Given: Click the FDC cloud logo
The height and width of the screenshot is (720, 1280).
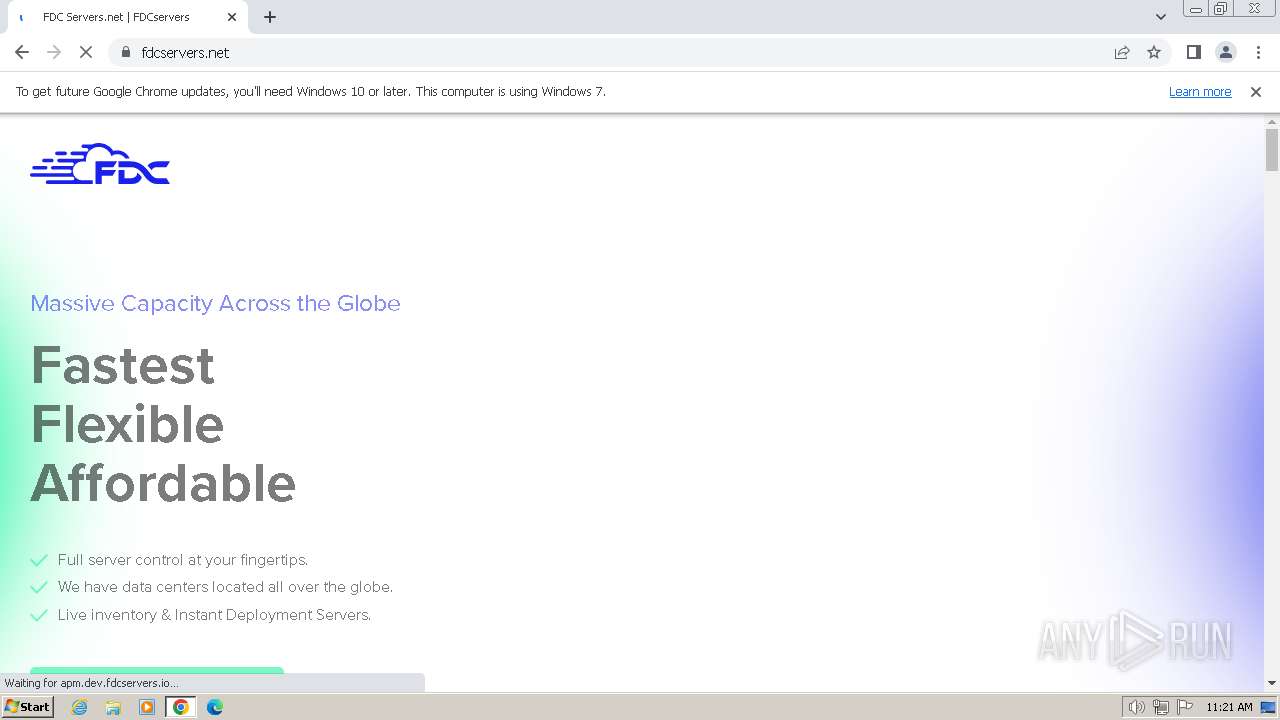Looking at the screenshot, I should click(100, 164).
